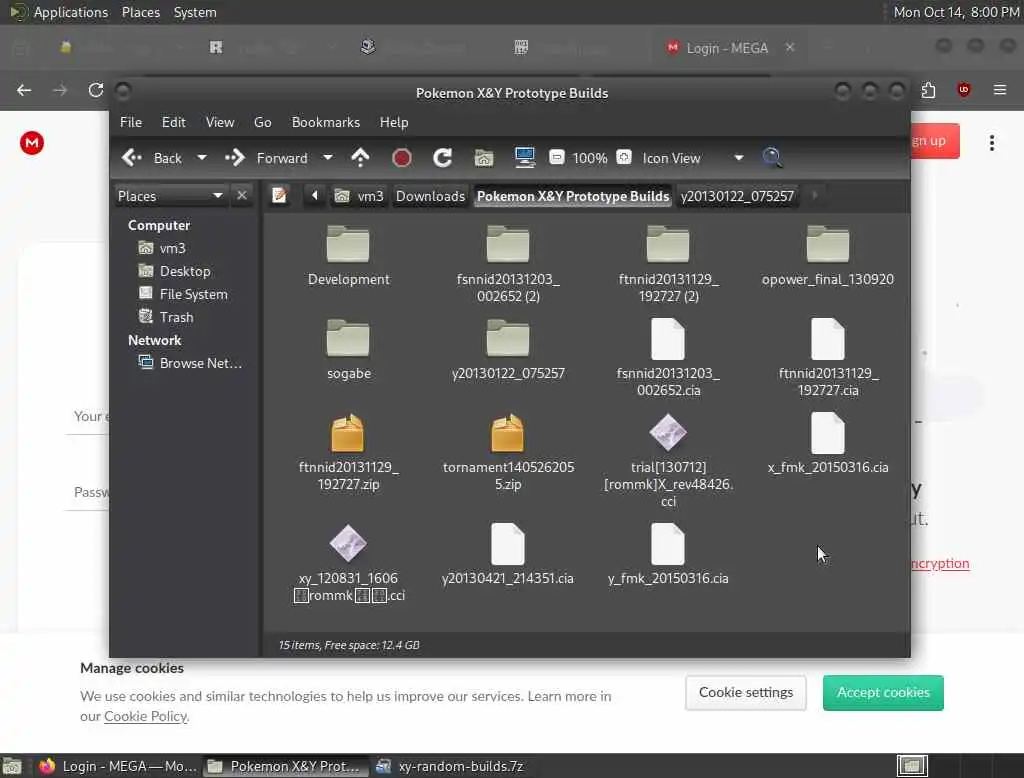Open the Firefox extensions puzzle icon
1024x778 pixels.
pyautogui.click(x=928, y=89)
